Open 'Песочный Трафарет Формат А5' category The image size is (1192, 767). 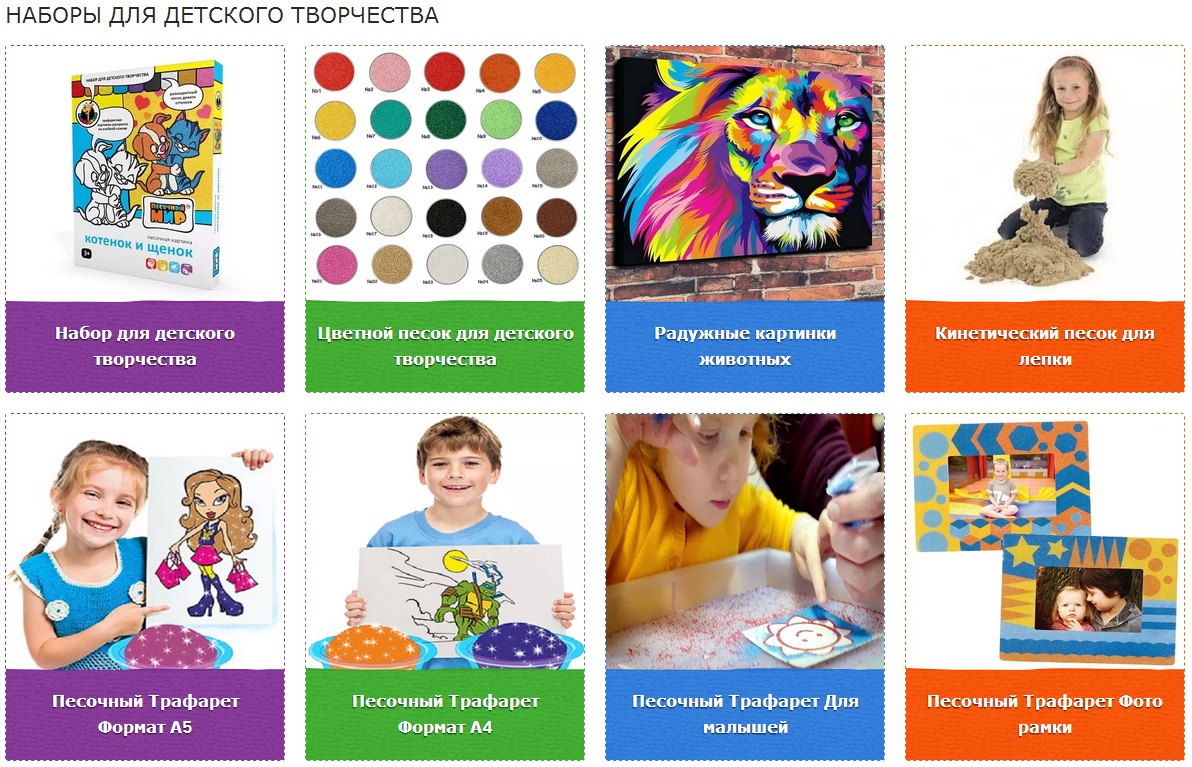[145, 715]
